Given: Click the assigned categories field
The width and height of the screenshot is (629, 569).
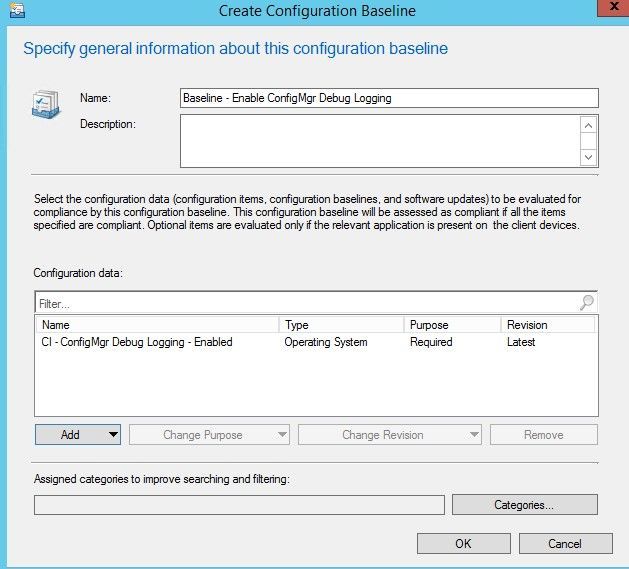Looking at the screenshot, I should click(x=239, y=505).
